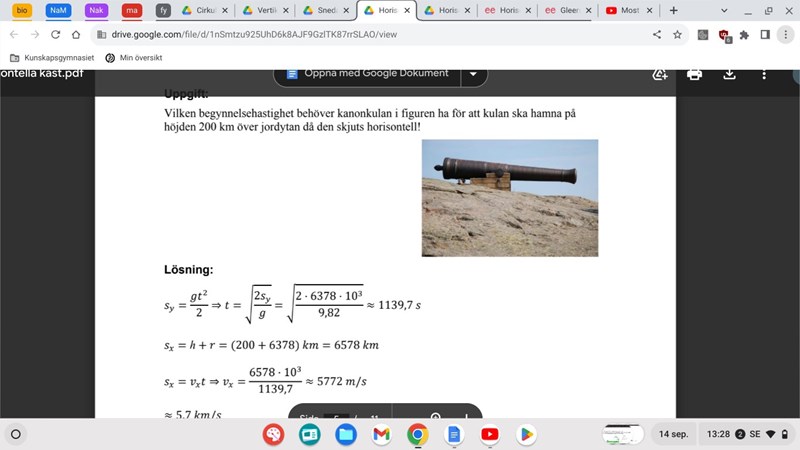The height and width of the screenshot is (450, 800).
Task: Expand the 'NaM' tab group
Action: pos(59,10)
